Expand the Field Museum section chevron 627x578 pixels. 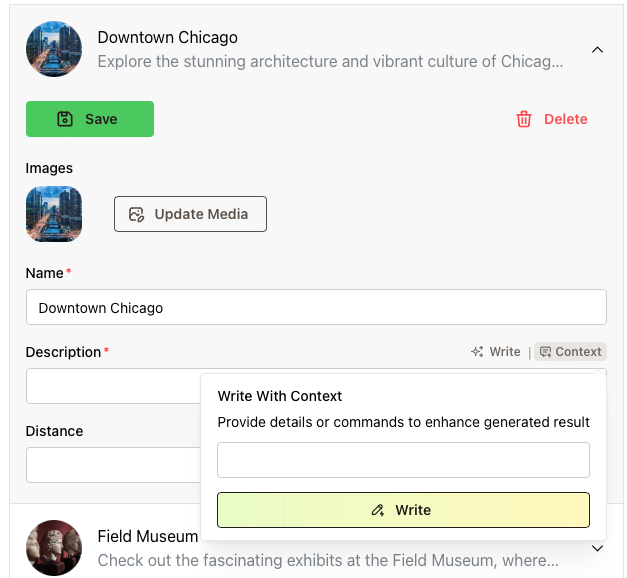click(x=597, y=548)
